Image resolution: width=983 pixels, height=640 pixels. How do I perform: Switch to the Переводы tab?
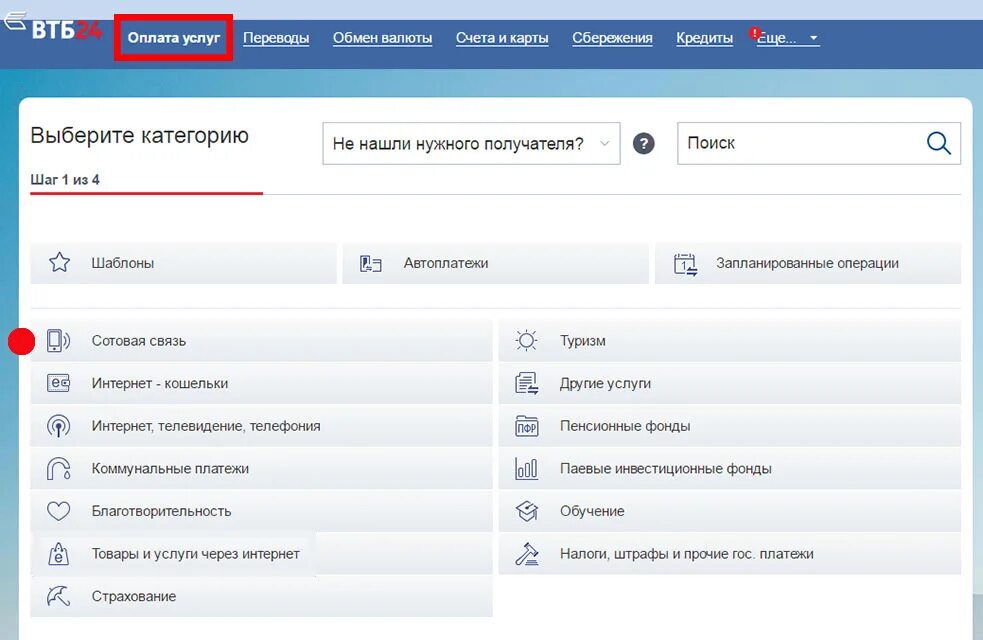pos(276,37)
